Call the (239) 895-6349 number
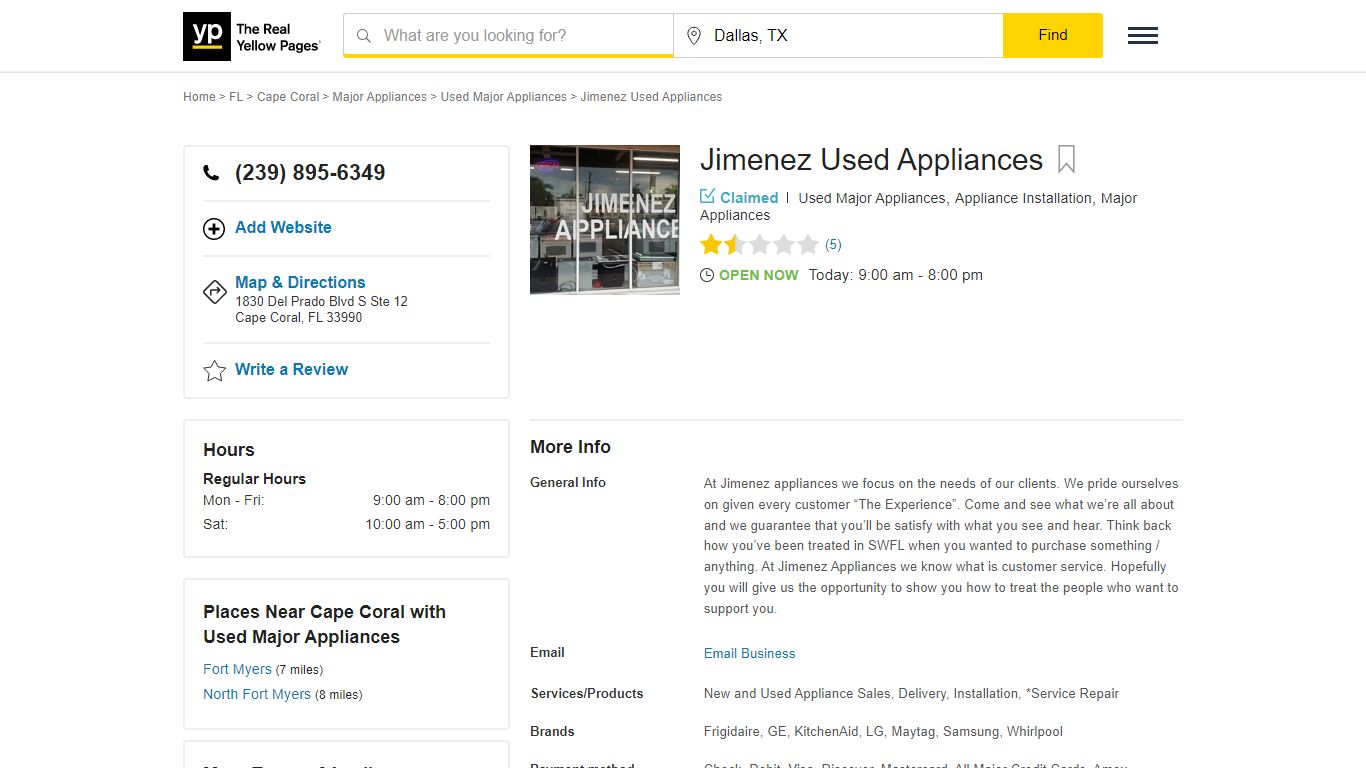Viewport: 1366px width, 768px height. pos(310,173)
